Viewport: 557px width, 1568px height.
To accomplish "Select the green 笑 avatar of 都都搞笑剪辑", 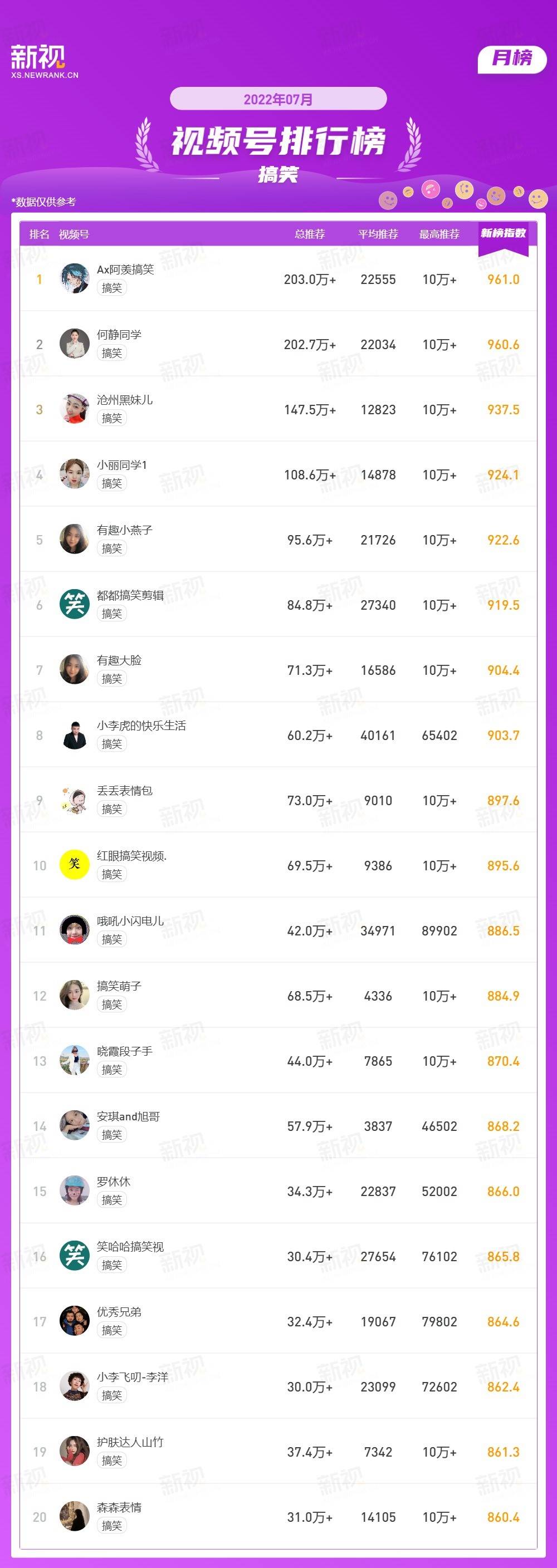I will pos(75,605).
